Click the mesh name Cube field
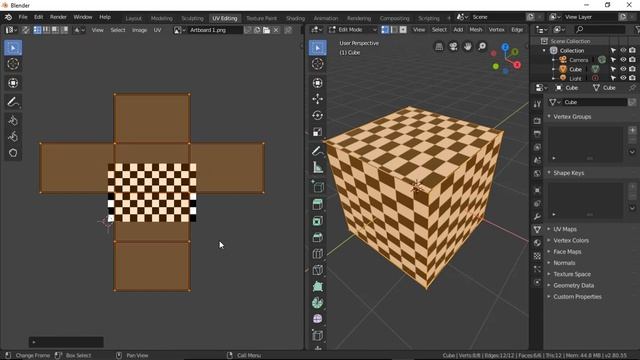 point(594,102)
